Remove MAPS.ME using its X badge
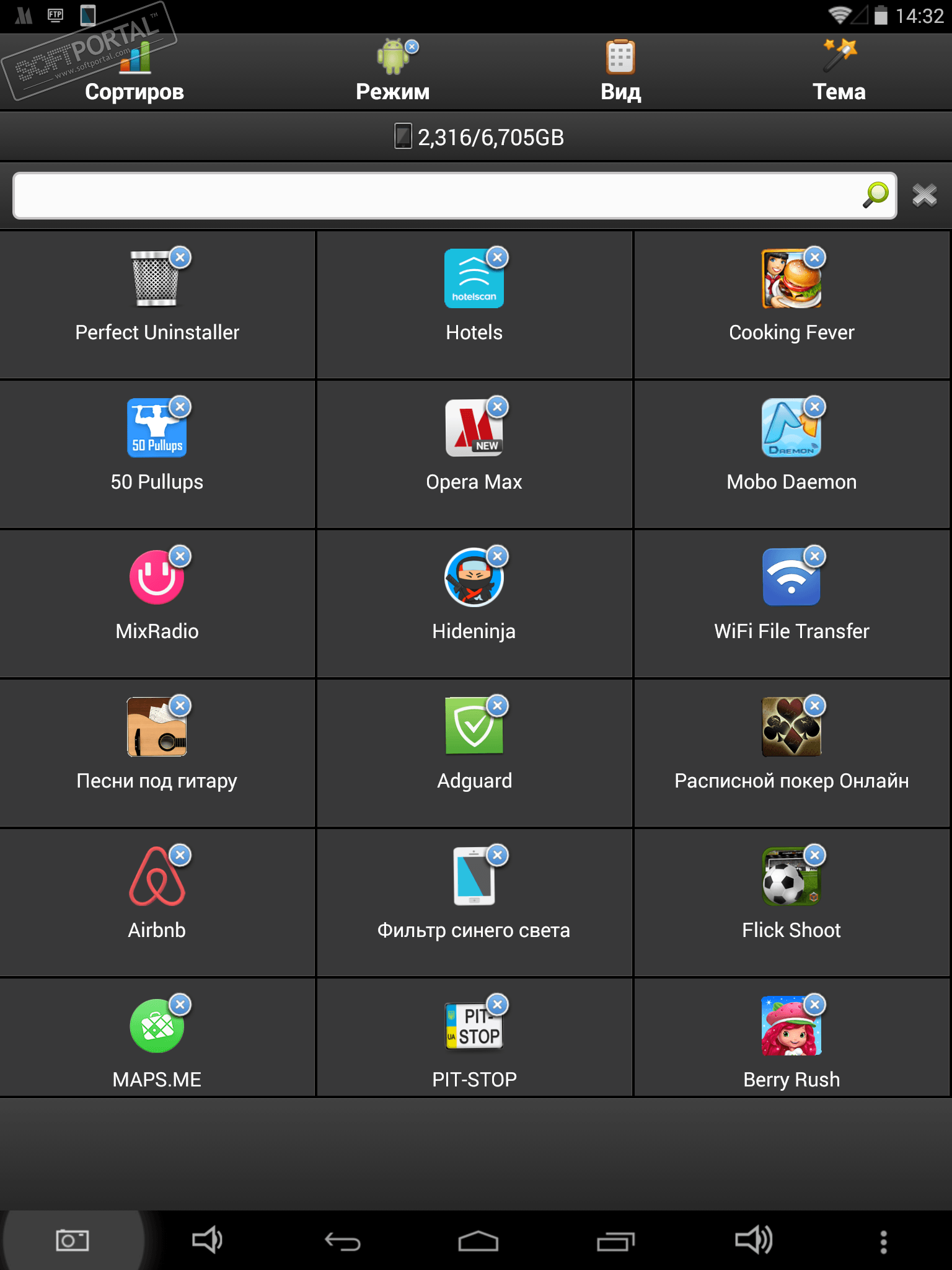Screen dimensions: 952x1270 [x=180, y=1004]
